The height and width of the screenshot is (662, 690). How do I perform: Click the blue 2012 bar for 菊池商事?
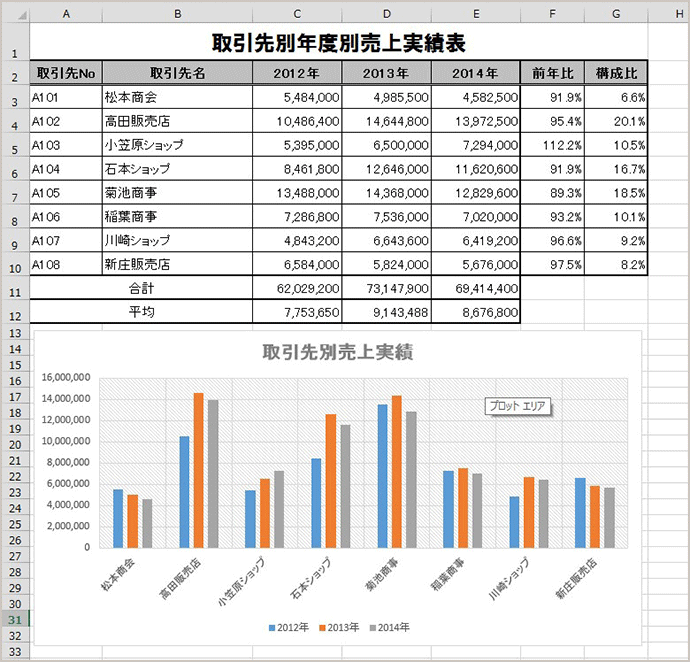click(382, 476)
